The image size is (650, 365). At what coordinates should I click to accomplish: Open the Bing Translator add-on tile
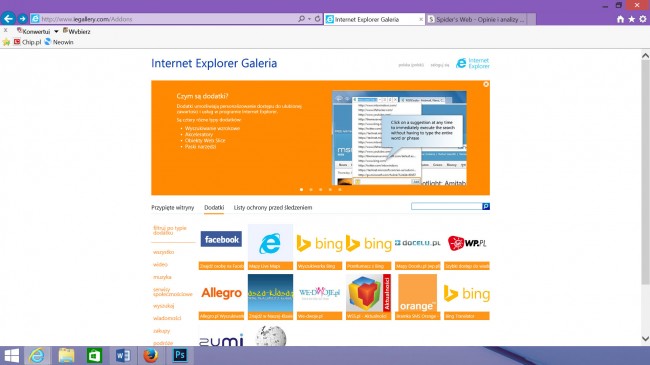tap(467, 297)
